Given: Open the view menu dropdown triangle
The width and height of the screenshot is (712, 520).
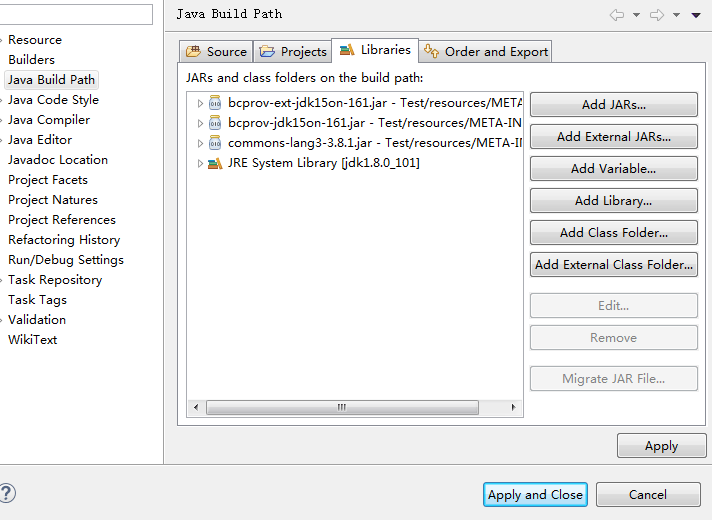Looking at the screenshot, I should tap(696, 15).
